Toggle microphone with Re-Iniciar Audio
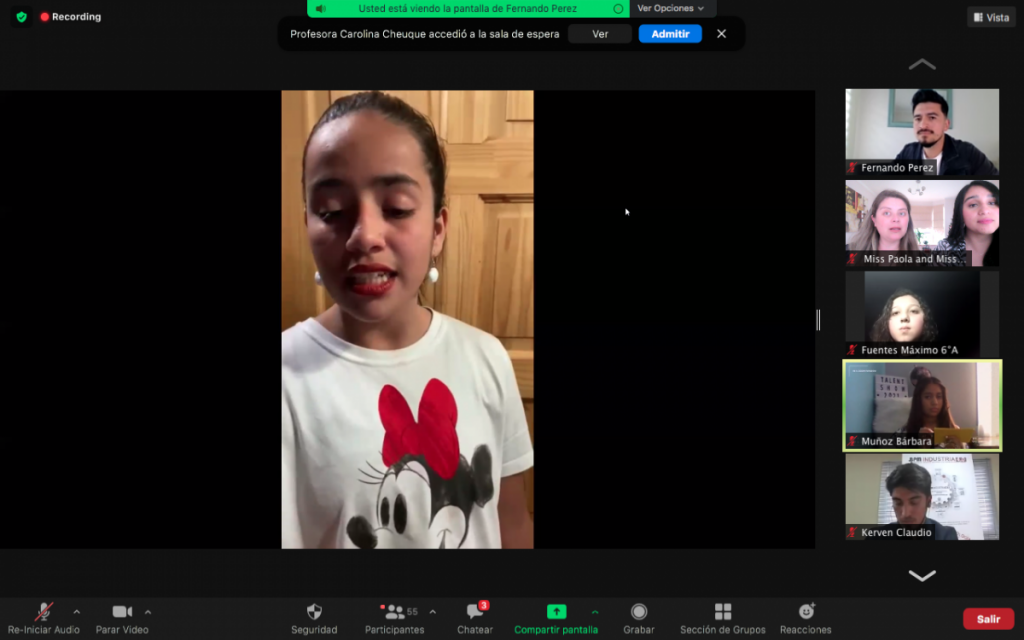 point(43,612)
